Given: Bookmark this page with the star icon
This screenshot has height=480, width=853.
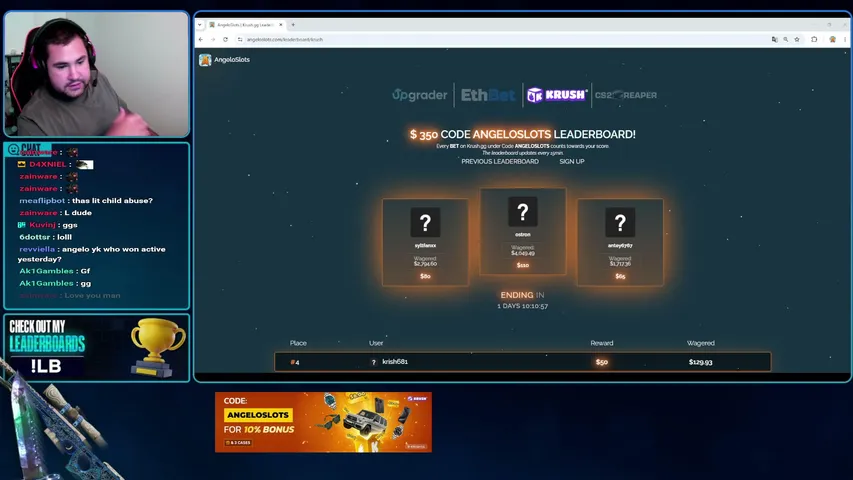Looking at the screenshot, I should [797, 39].
